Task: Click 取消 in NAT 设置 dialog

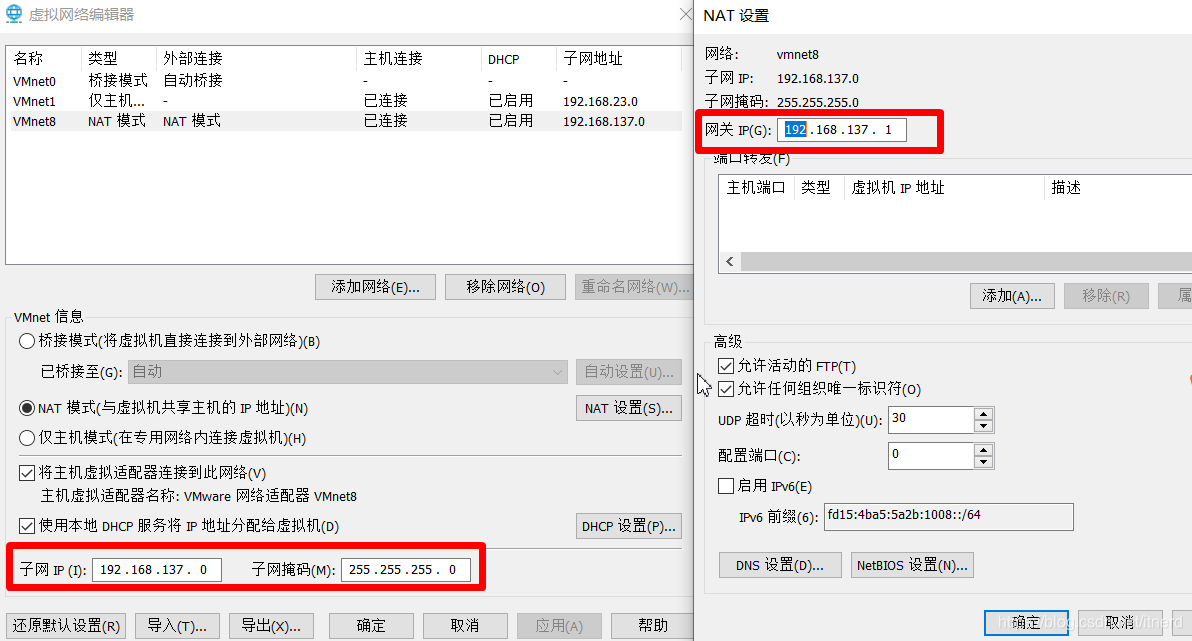Action: [x=1120, y=623]
